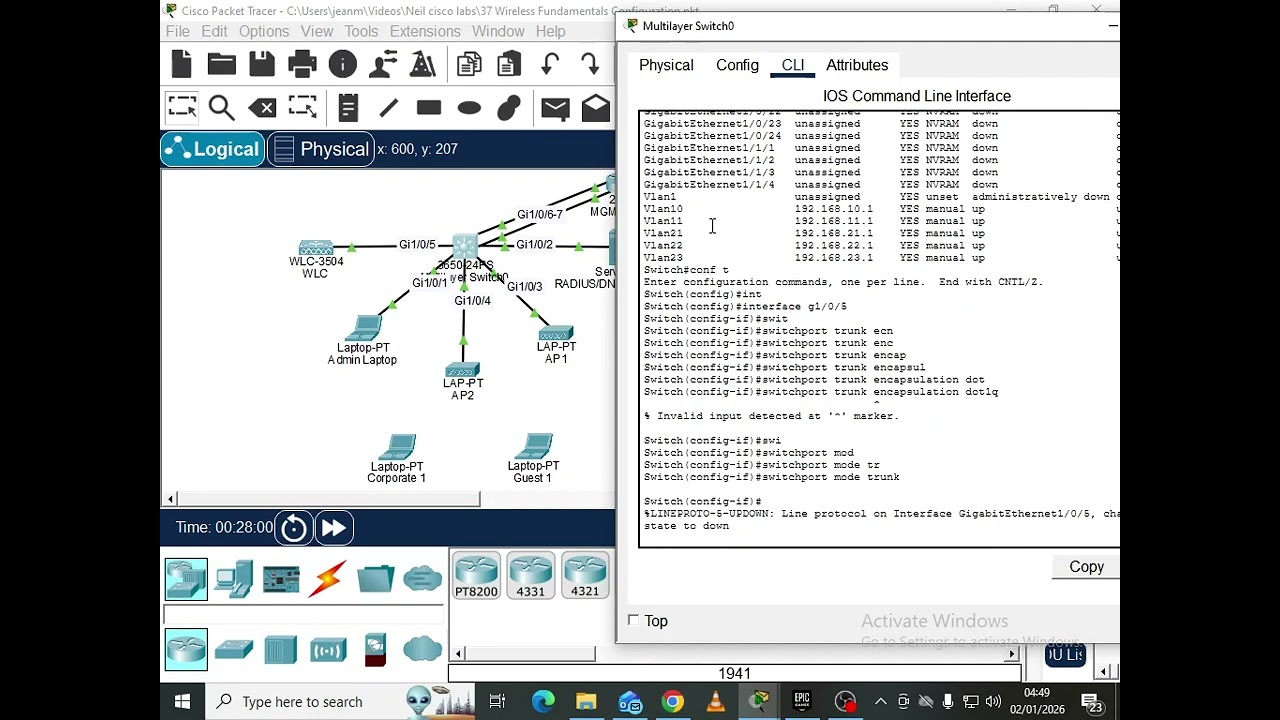Choose the Select tool
This screenshot has width=1280, height=720.
tap(182, 107)
